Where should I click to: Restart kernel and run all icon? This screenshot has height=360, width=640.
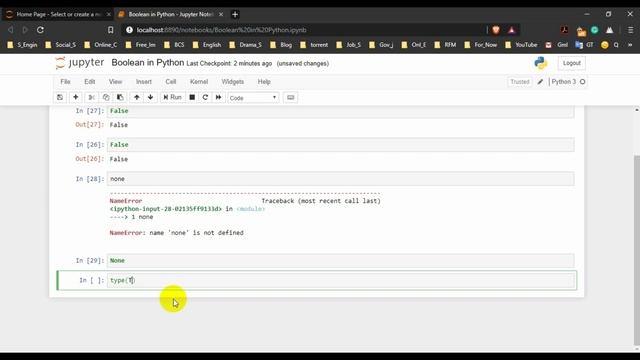tap(219, 98)
